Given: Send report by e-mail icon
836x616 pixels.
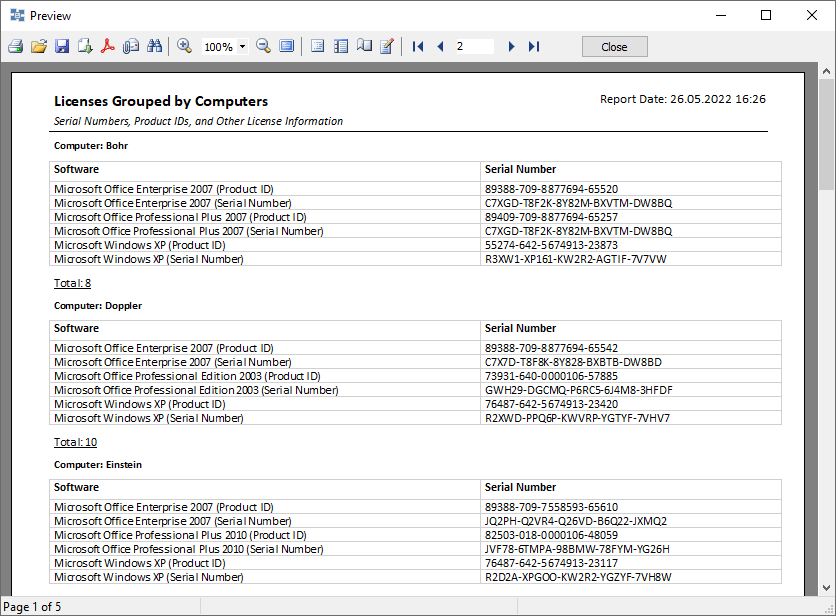Looking at the screenshot, I should 131,46.
